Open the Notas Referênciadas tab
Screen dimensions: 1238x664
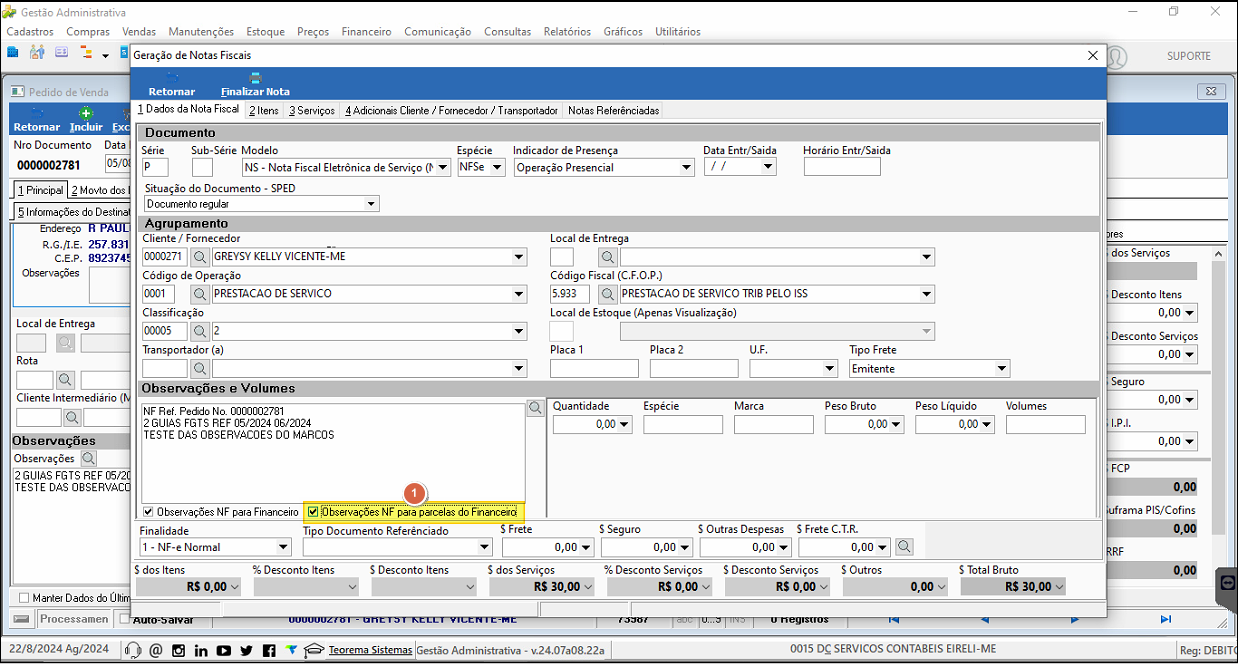point(614,110)
